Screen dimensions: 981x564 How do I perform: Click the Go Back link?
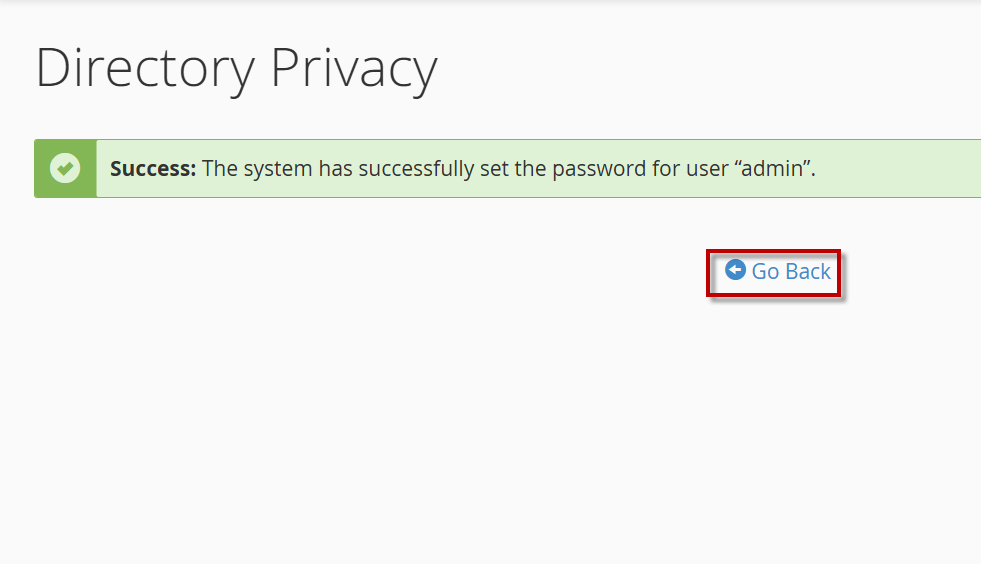[779, 272]
